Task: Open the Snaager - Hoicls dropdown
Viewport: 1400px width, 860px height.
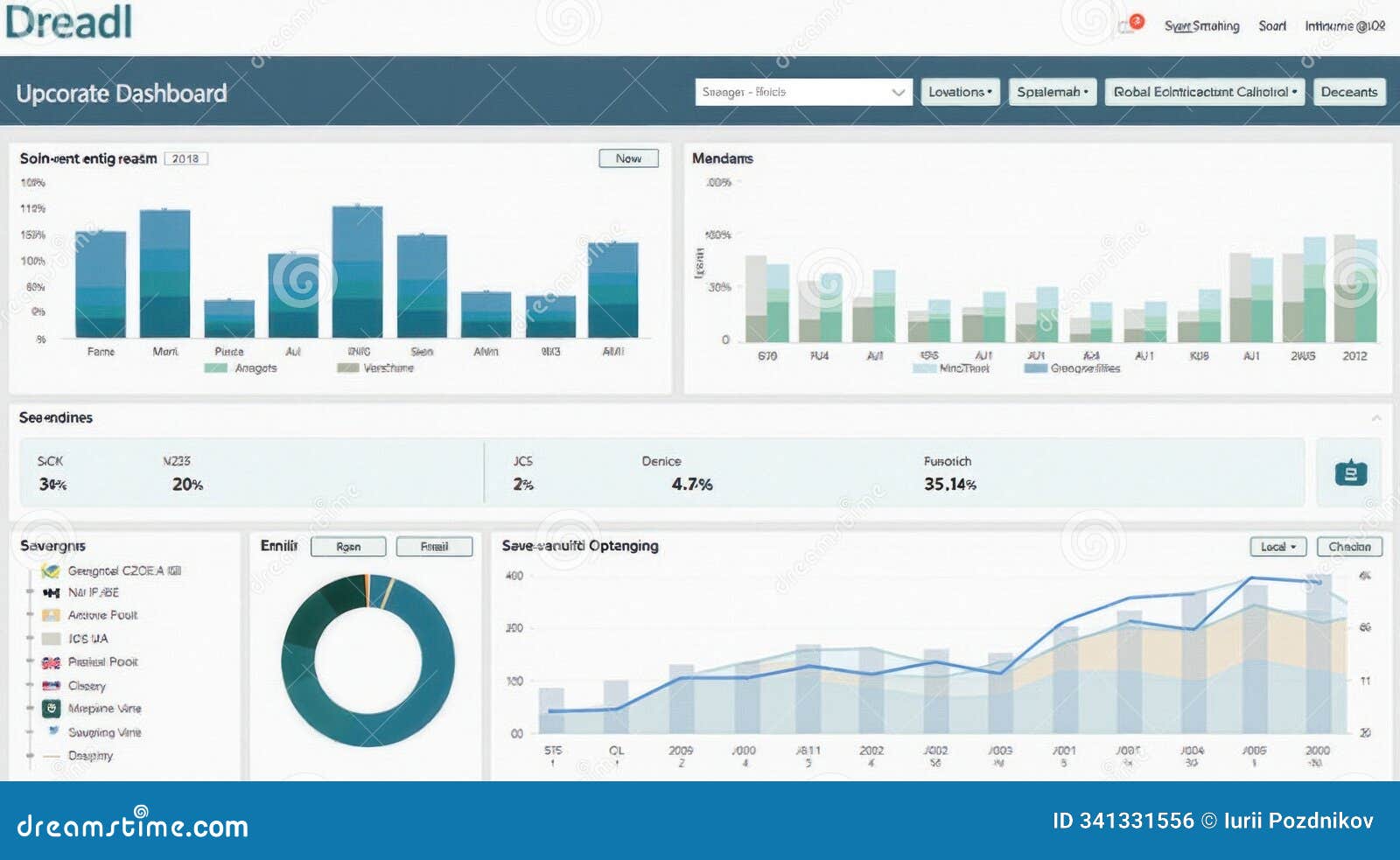Action: click(801, 92)
